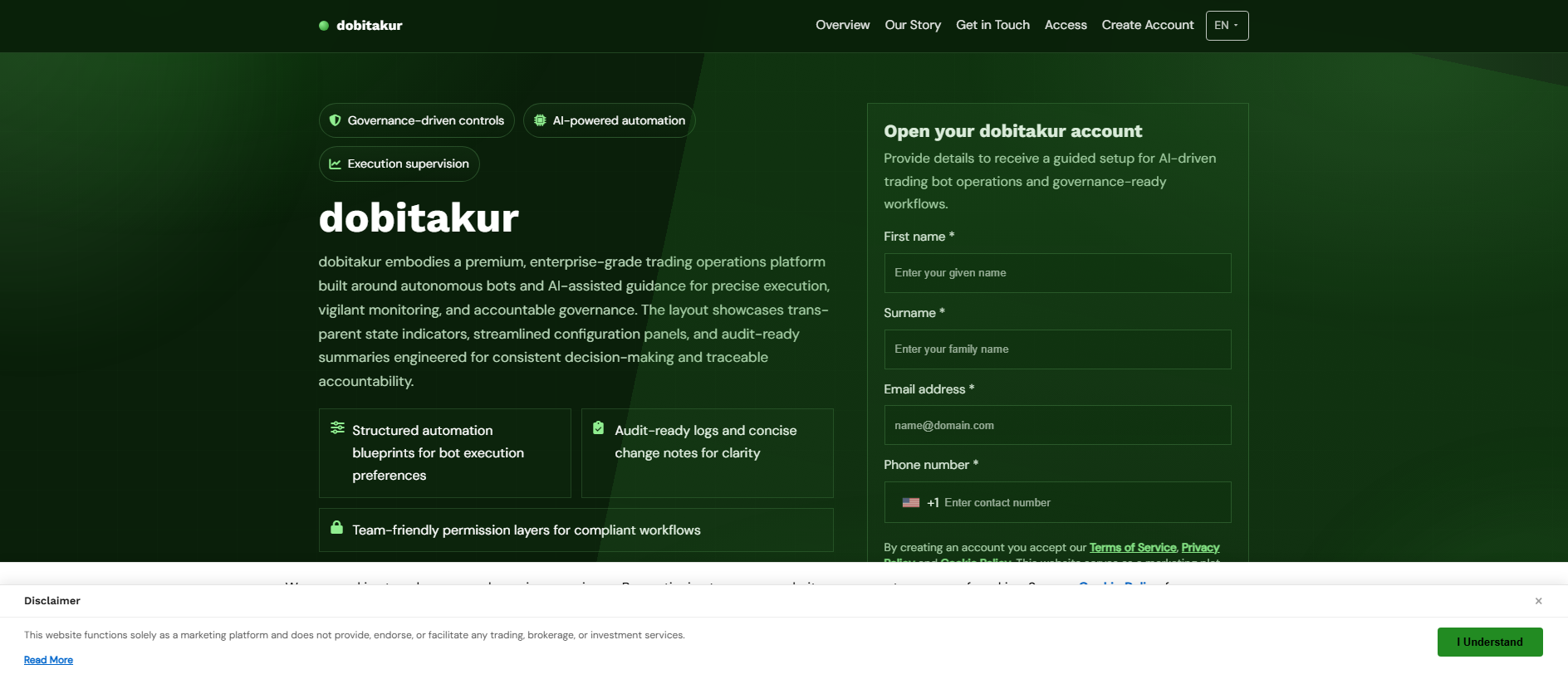Click the large dobitakur heading
The image size is (1568, 679).
pyautogui.click(x=419, y=217)
